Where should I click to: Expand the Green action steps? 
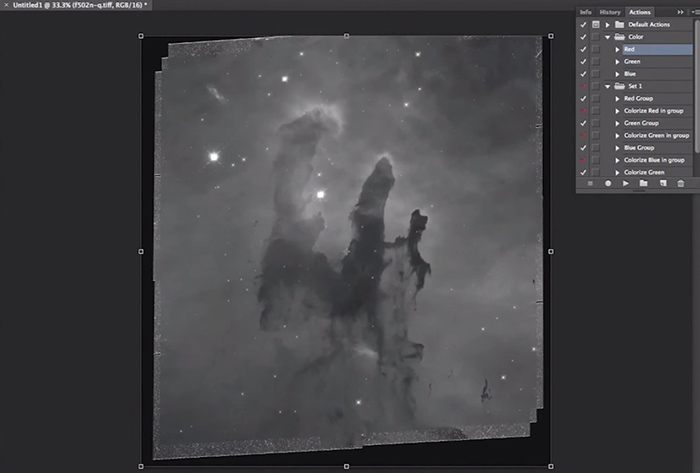(x=617, y=61)
